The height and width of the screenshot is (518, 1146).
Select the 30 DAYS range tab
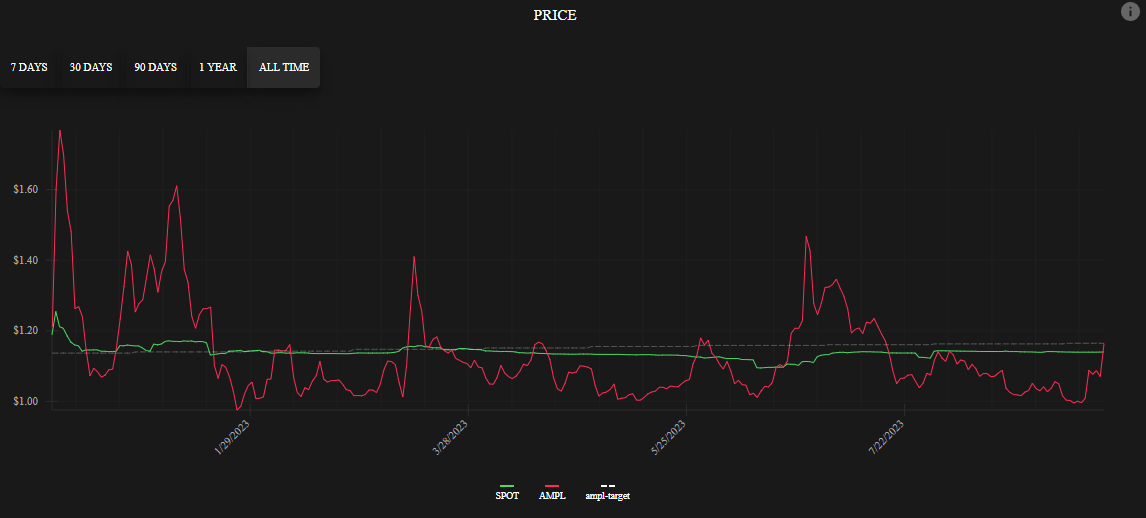coord(91,67)
